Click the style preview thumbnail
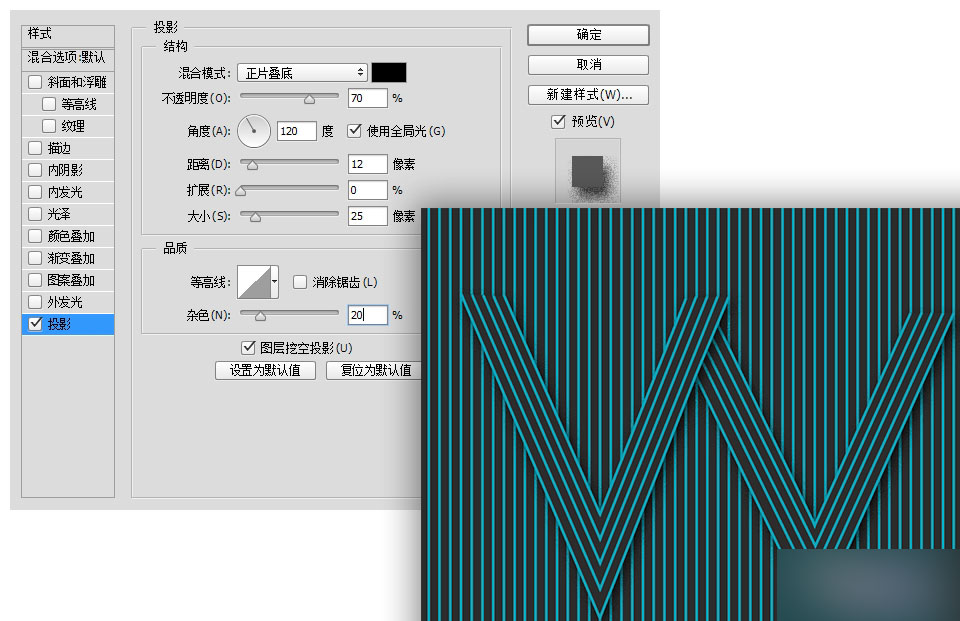Screen dimensions: 960x621 pos(588,171)
